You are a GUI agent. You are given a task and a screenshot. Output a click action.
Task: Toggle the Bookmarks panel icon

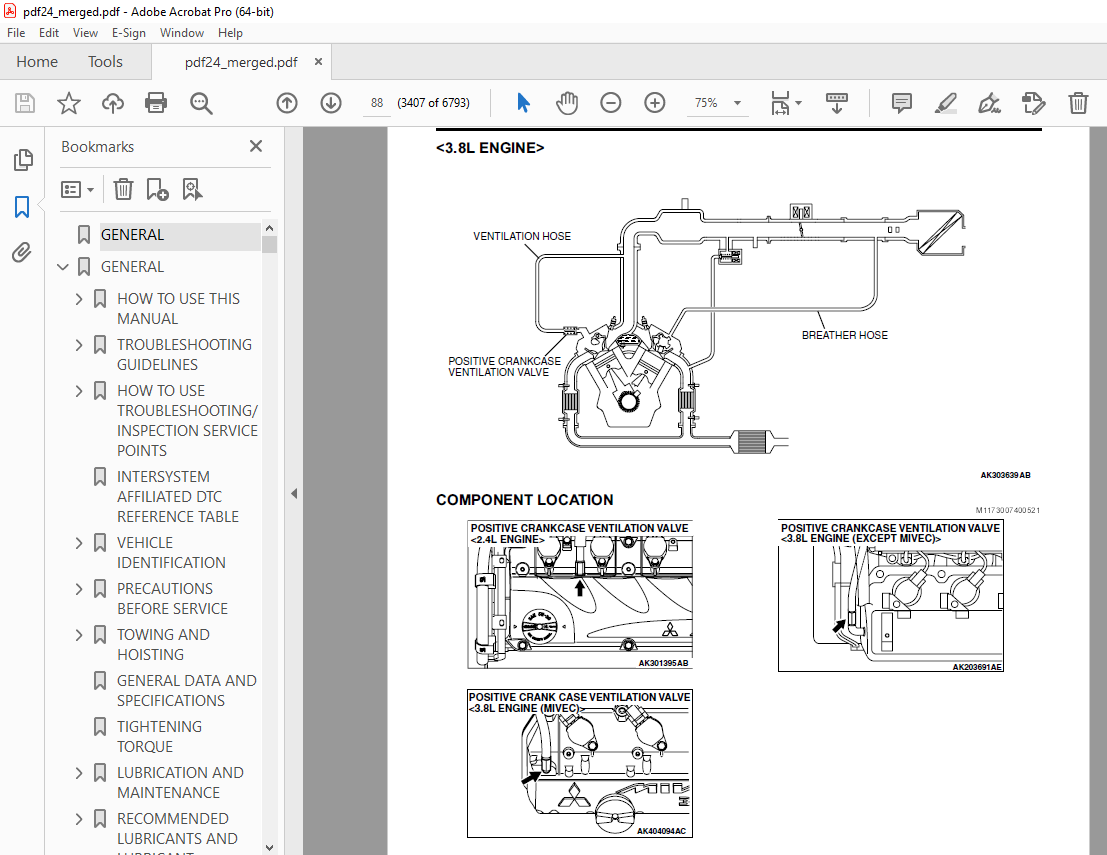click(x=22, y=207)
